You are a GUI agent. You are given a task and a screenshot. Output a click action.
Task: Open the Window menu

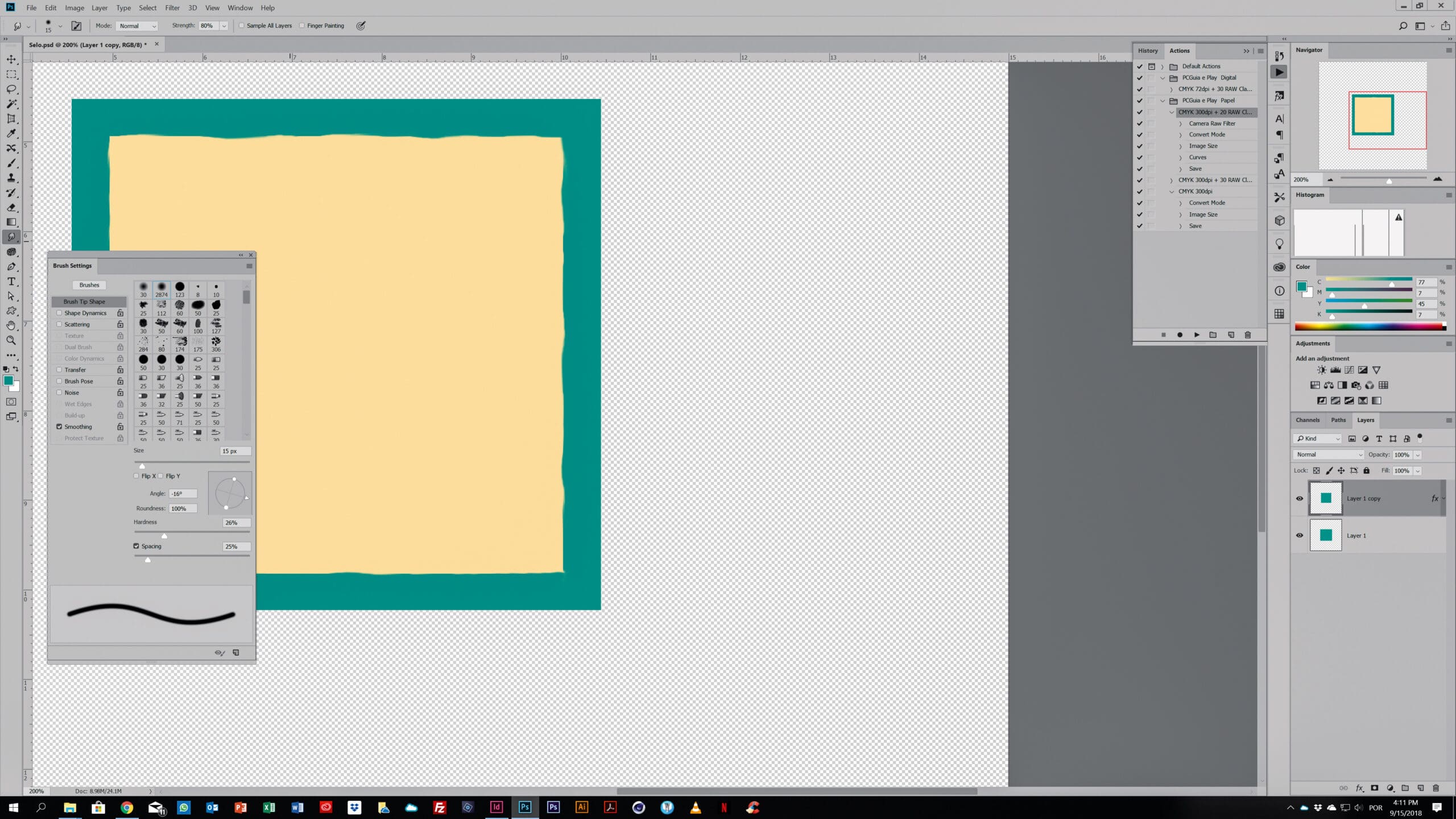point(240,8)
